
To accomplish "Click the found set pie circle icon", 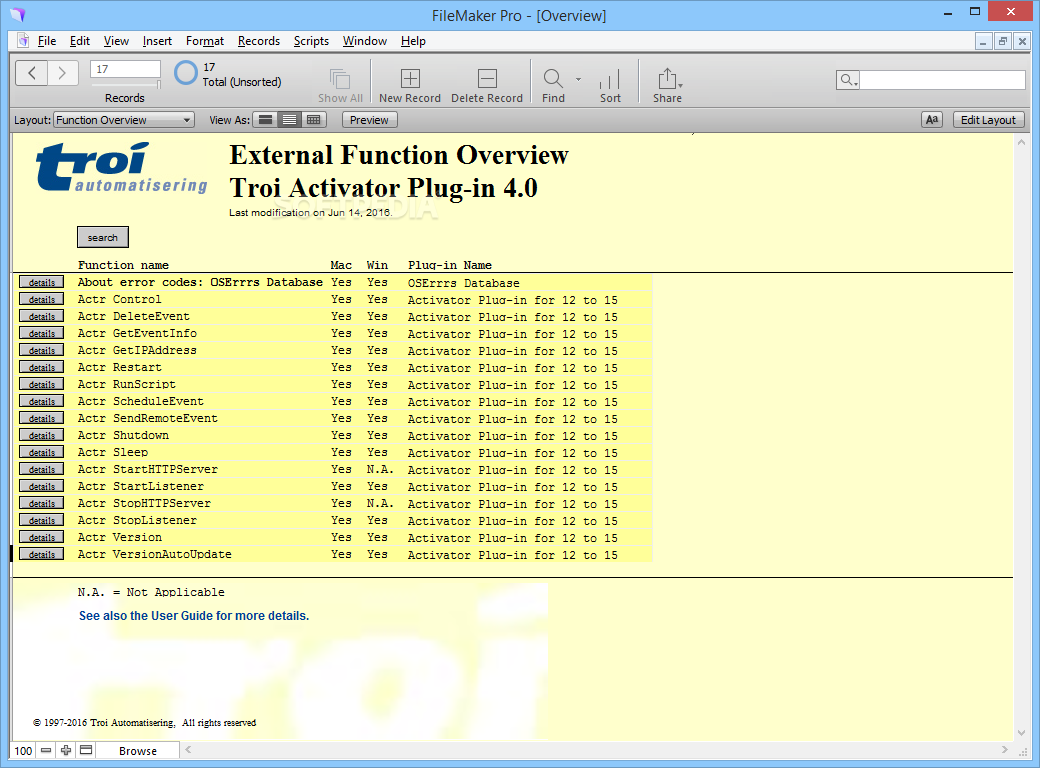I will pos(186,73).
